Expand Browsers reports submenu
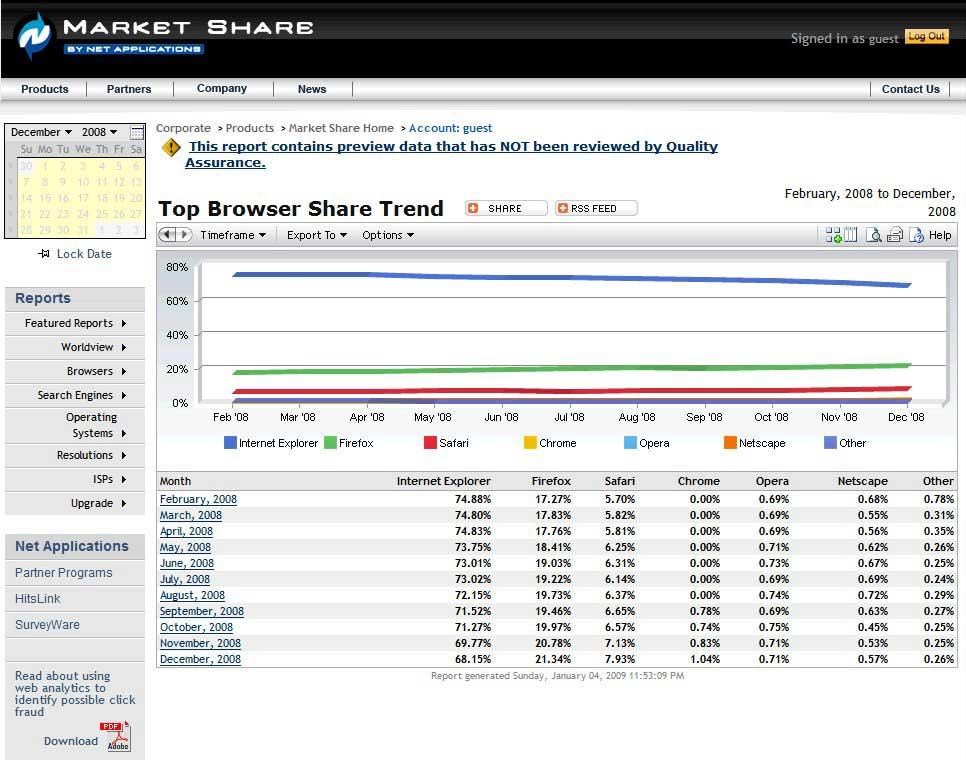This screenshot has height=760, width=966. coord(75,371)
